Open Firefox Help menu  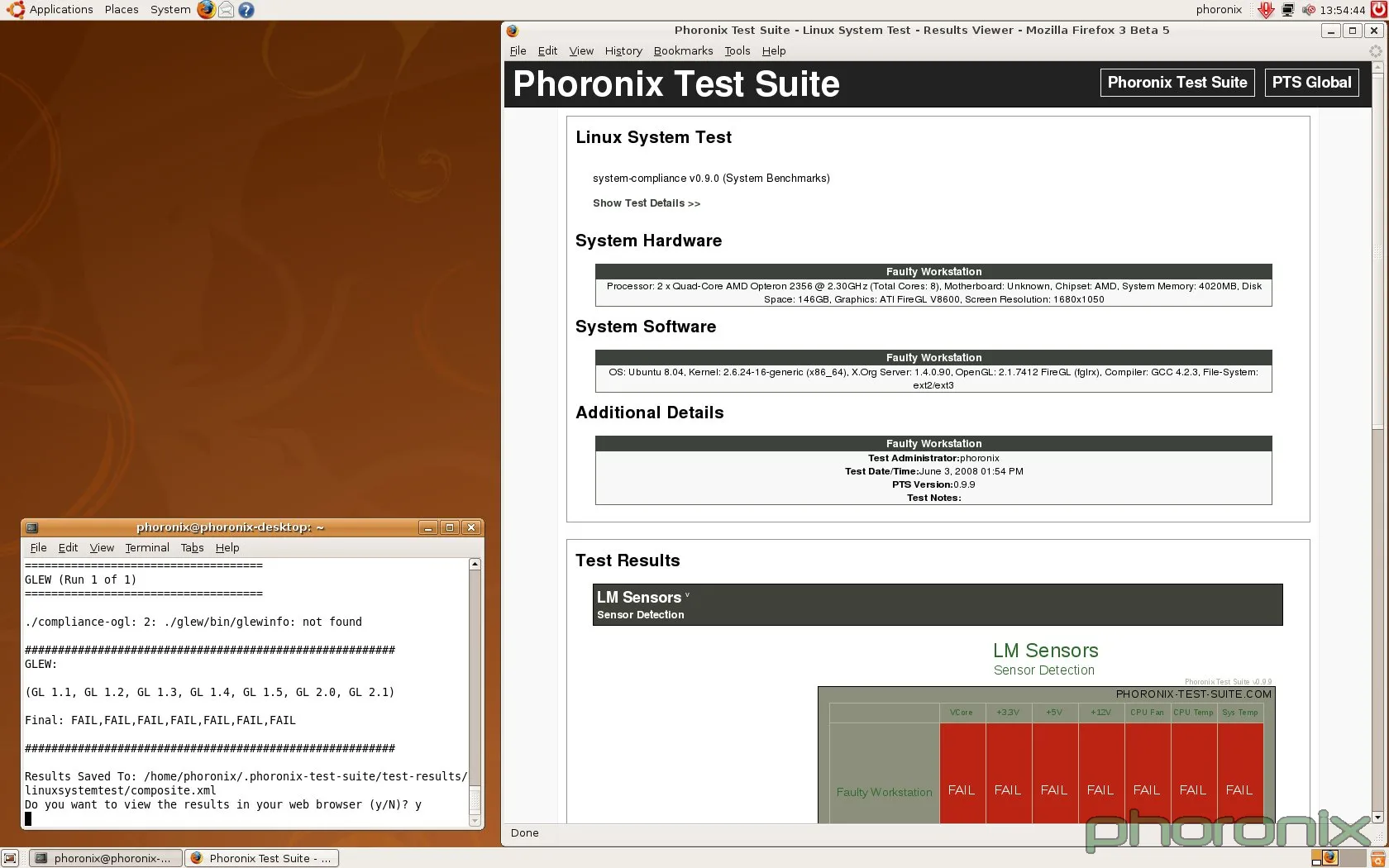tap(774, 51)
